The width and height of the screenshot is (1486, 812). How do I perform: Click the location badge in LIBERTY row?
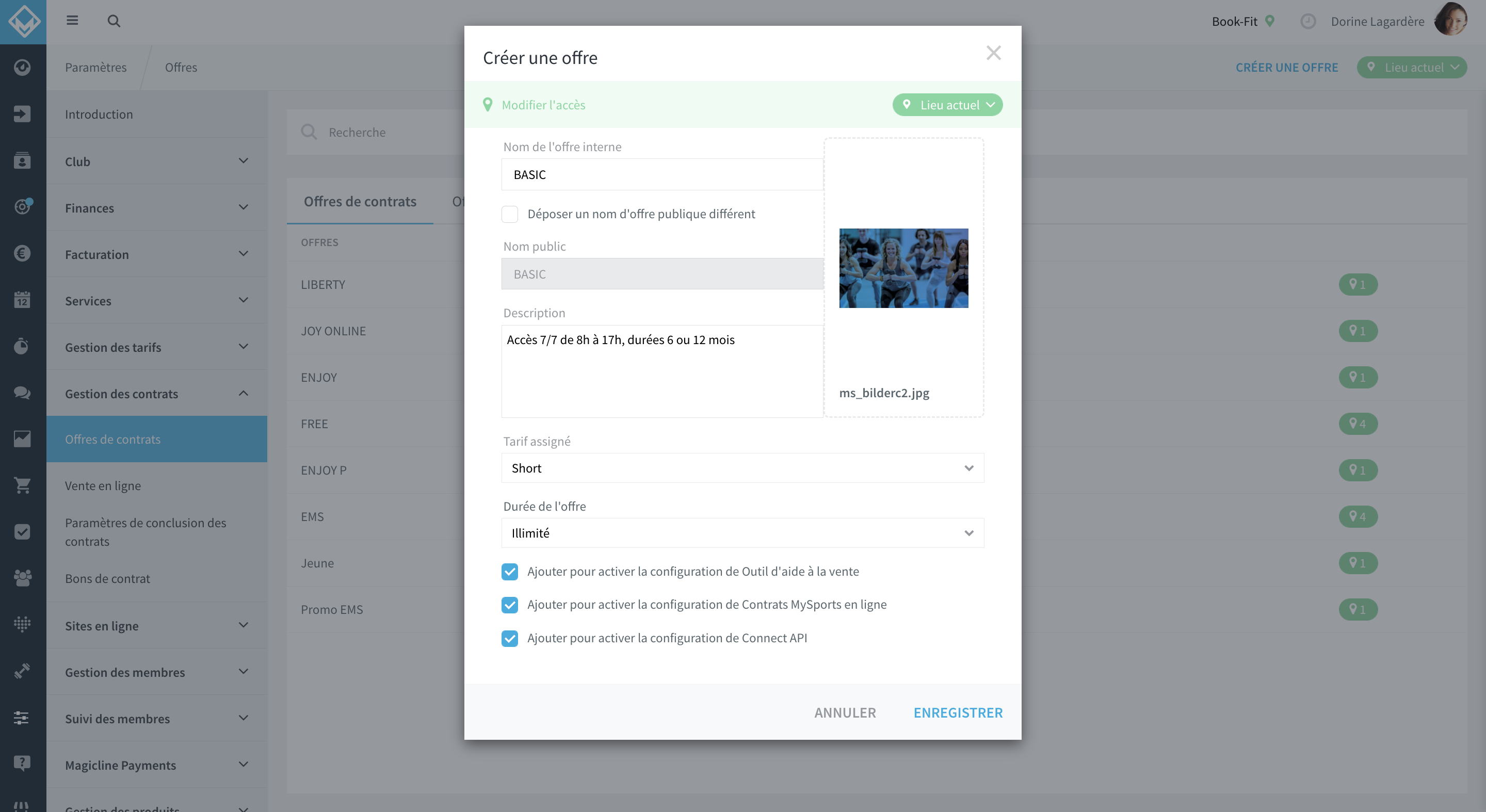[x=1358, y=284]
